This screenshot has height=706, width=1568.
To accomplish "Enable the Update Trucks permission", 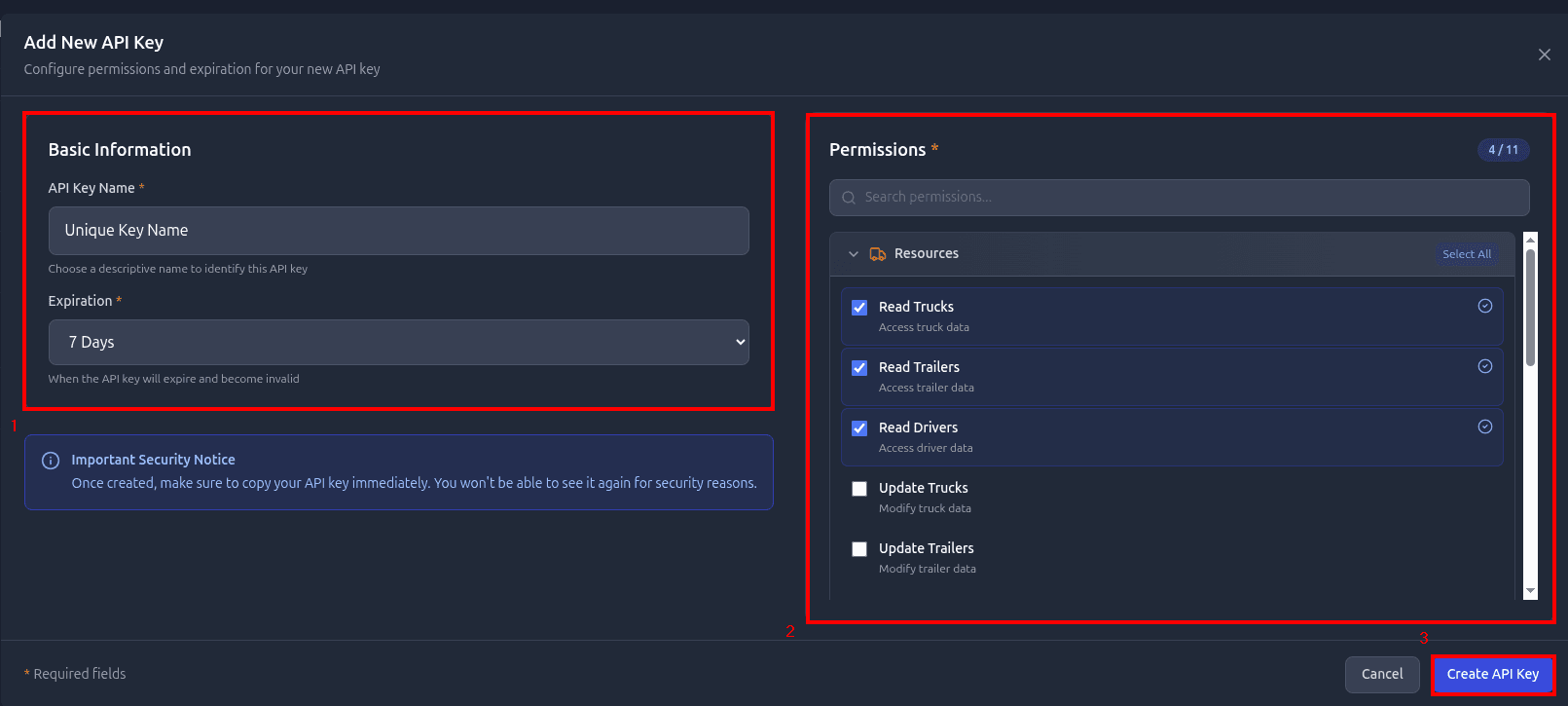I will click(x=859, y=489).
